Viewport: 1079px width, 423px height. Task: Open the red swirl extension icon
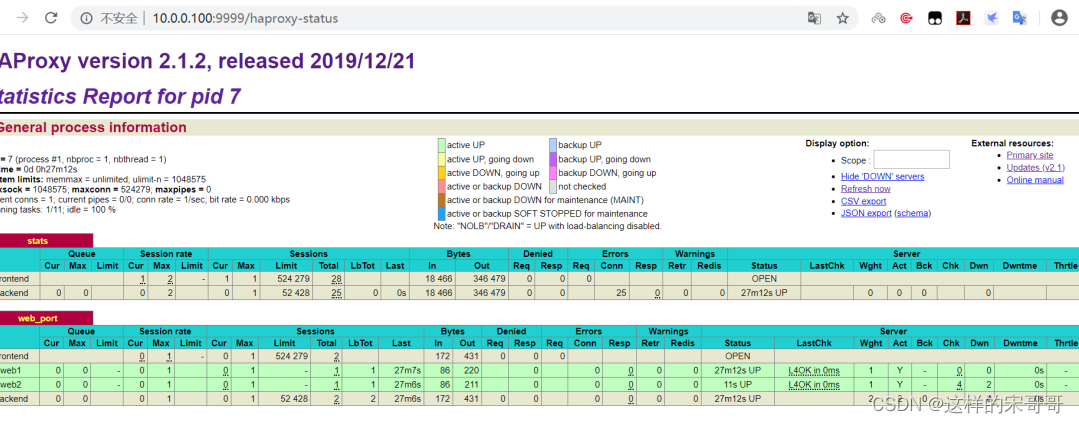(906, 19)
